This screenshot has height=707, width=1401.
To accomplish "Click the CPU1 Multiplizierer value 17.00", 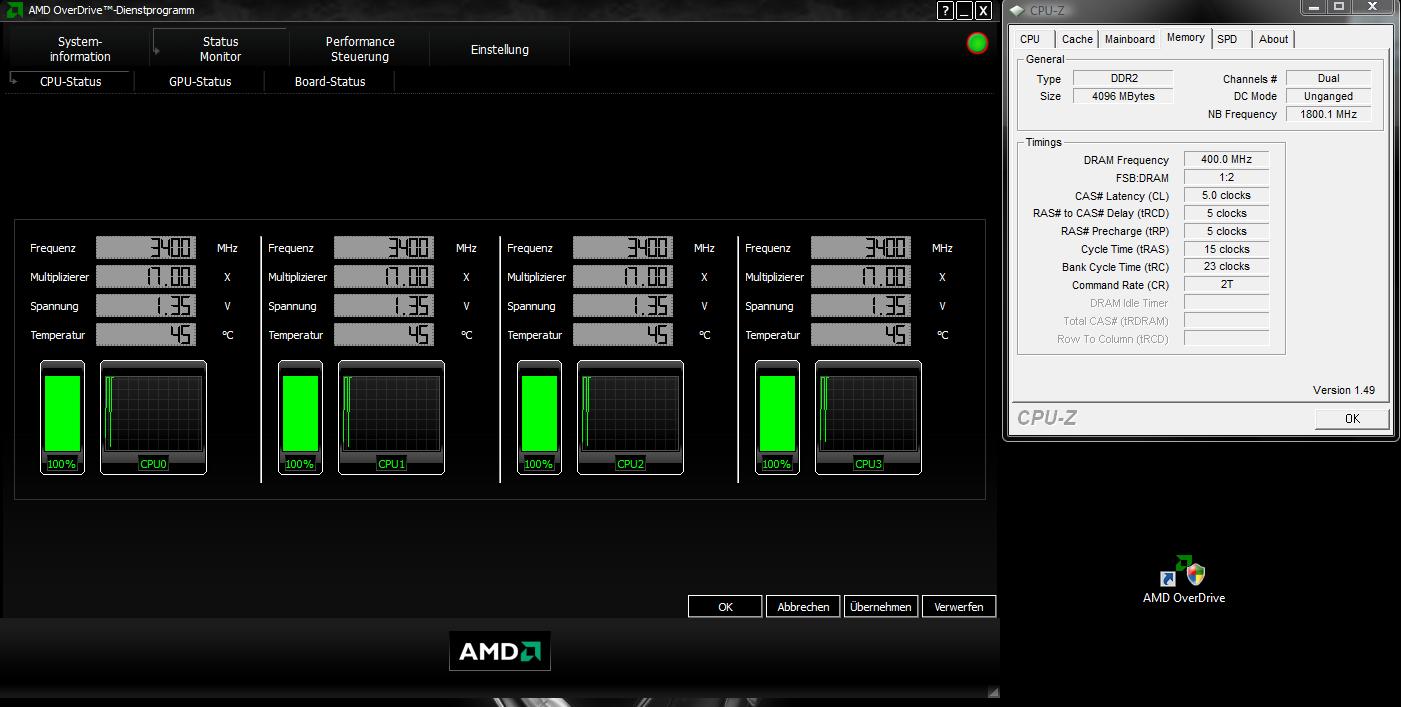I will click(384, 276).
